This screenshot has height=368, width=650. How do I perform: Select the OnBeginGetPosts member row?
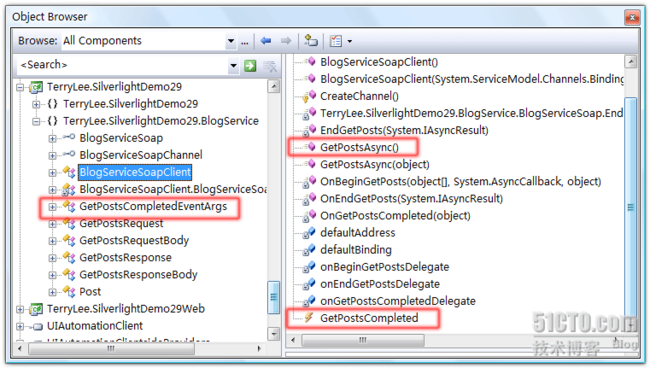461,182
